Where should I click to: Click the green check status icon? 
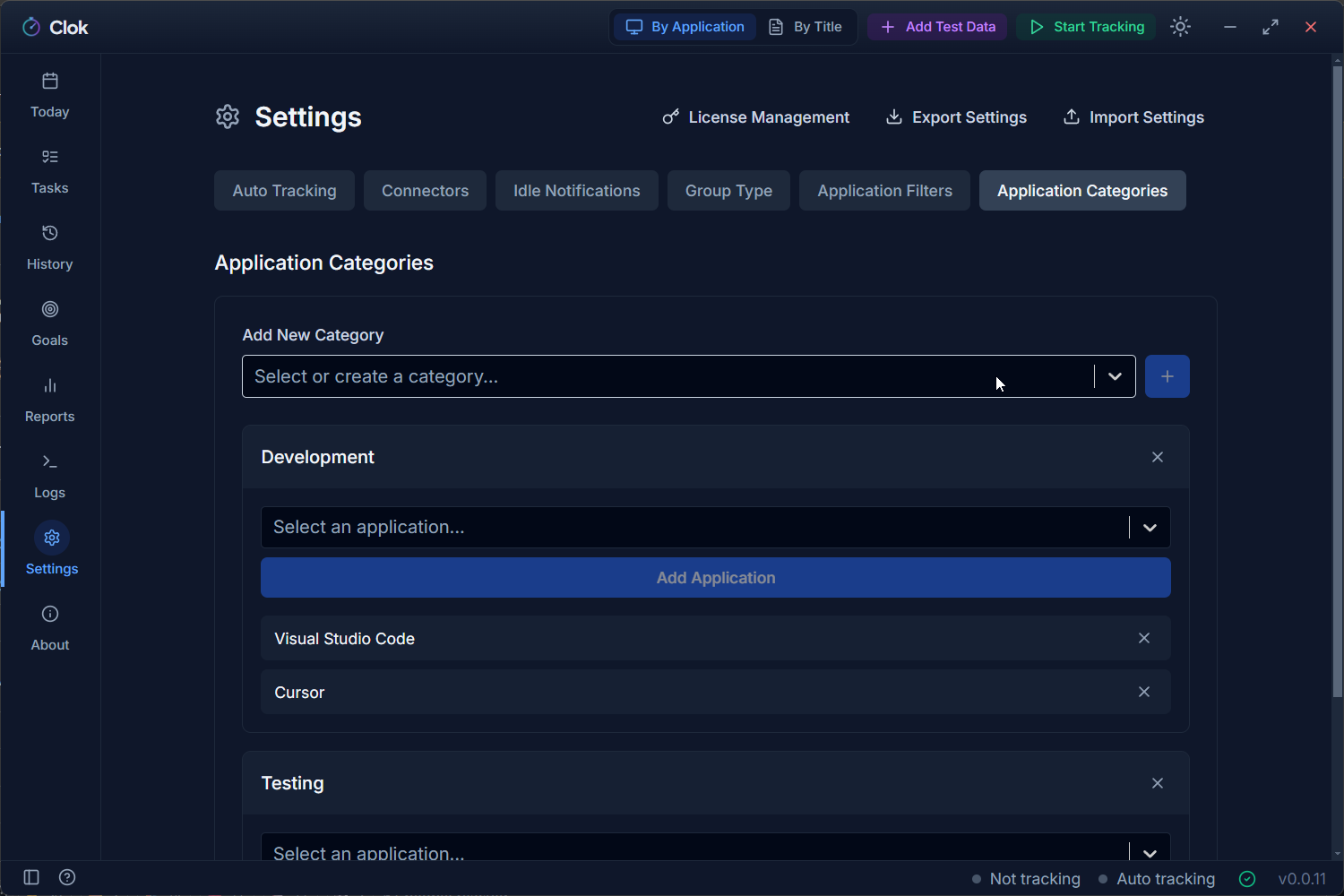tap(1247, 879)
